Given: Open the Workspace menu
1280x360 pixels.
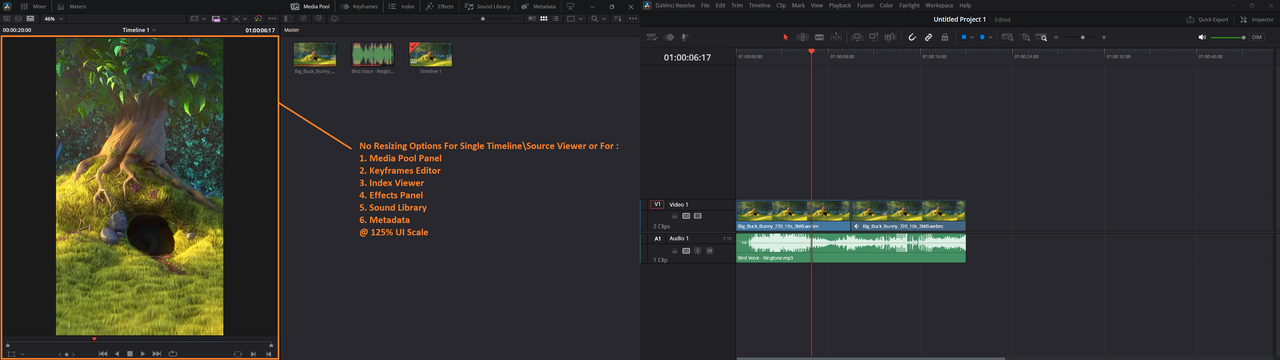Looking at the screenshot, I should 939,5.
